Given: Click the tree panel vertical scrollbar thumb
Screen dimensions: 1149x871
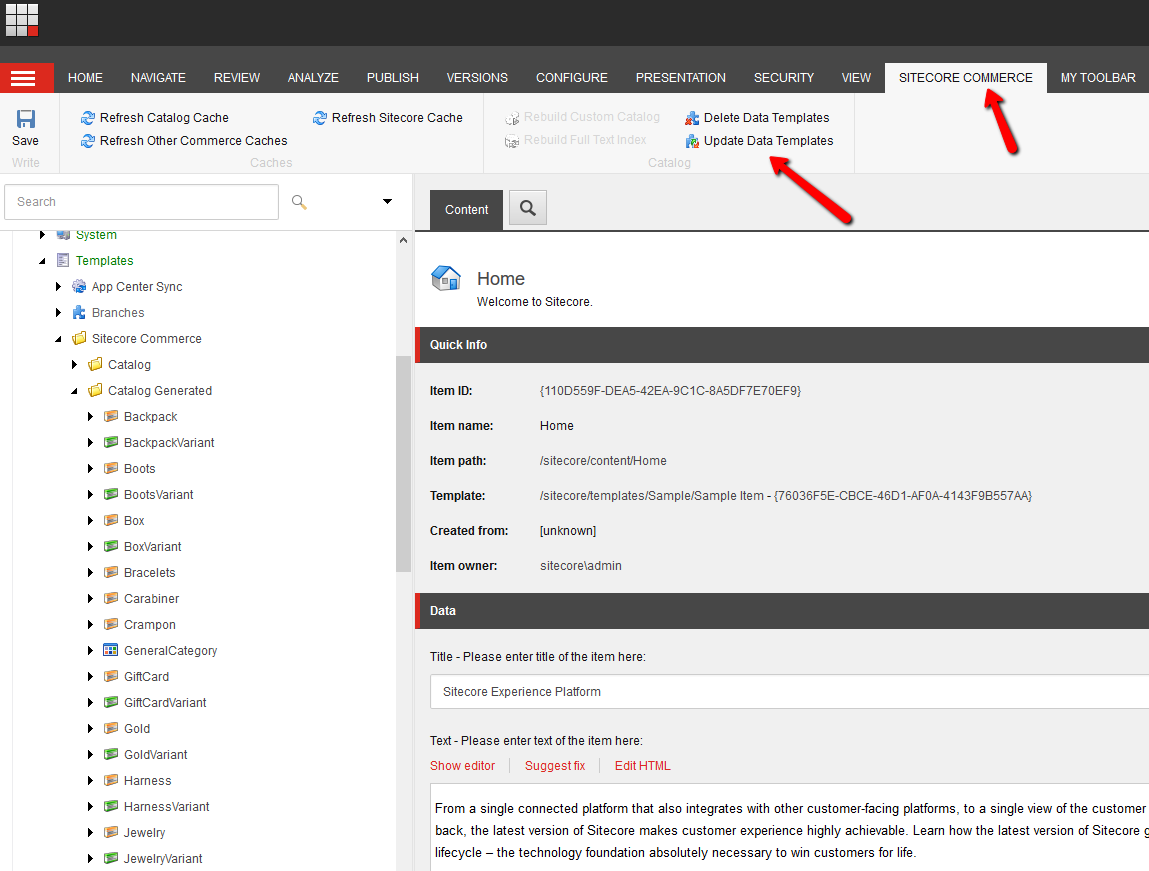Looking at the screenshot, I should point(403,464).
